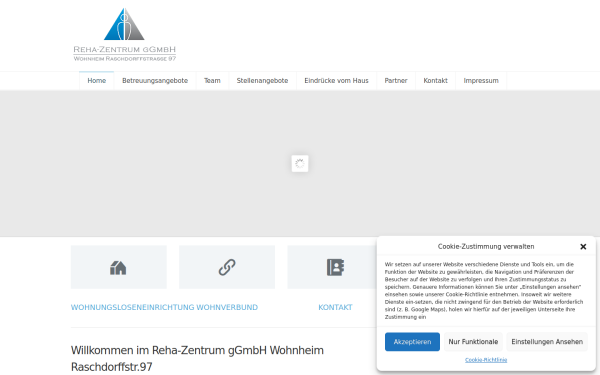This screenshot has height=375, width=600.
Task: Open Einstellungen Ansehen cookie settings
Action: pos(547,342)
